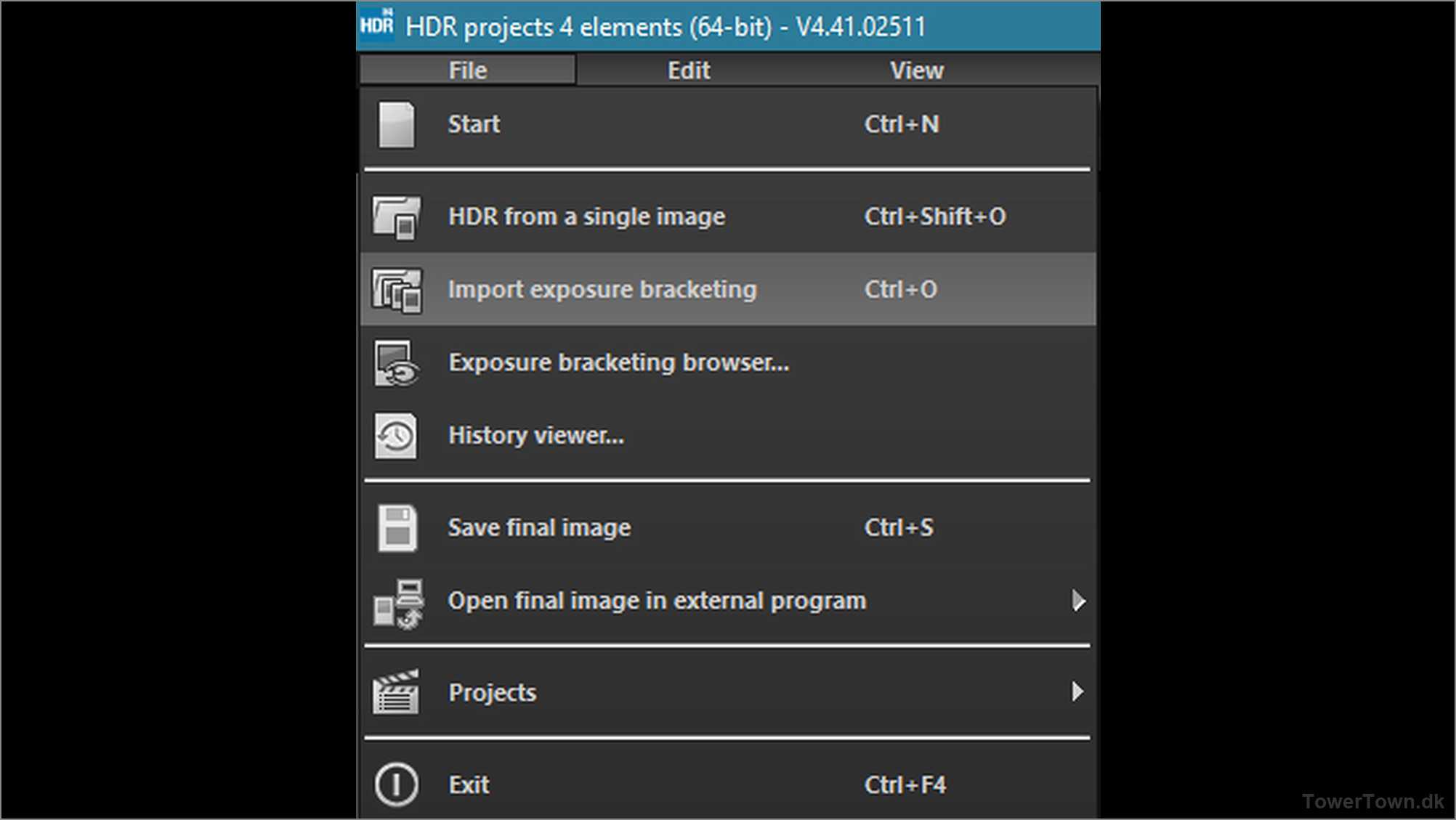Close the File menu tab
The image size is (1456, 820).
468,70
